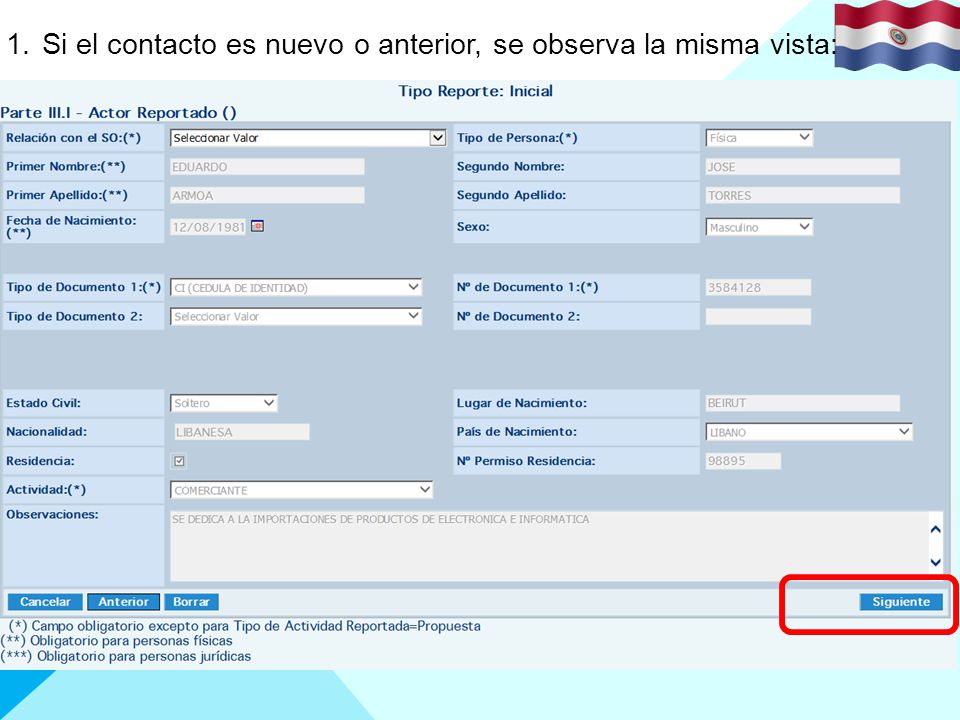Open the País de Nacimiento dropdown
Viewport: 960px width, 720px height.
(x=809, y=432)
